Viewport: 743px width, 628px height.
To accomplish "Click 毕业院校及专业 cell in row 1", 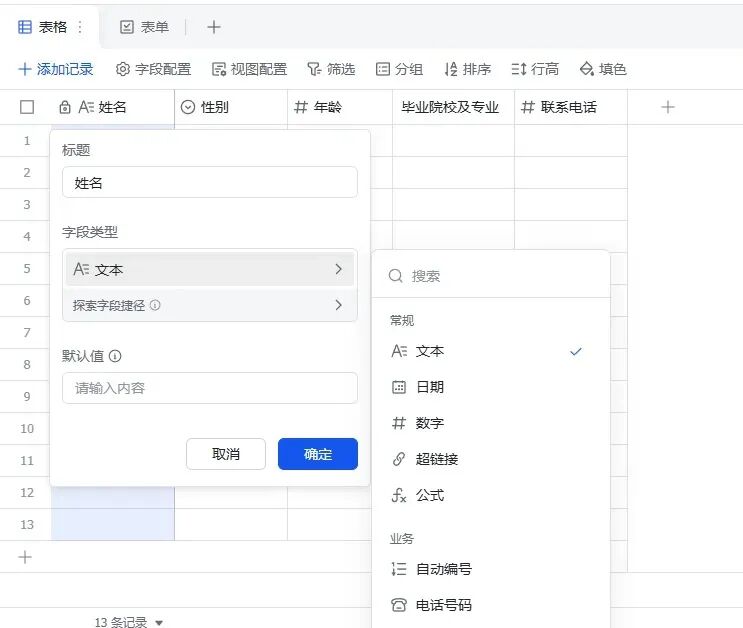I will 453,141.
